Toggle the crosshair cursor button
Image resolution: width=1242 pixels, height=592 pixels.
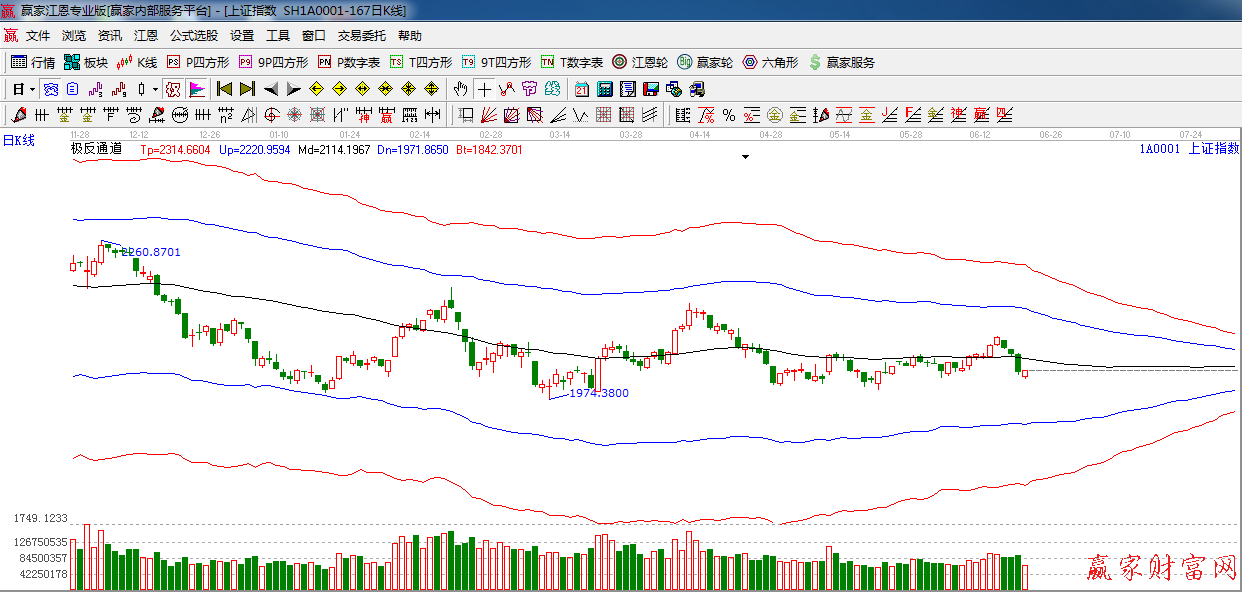[484, 89]
